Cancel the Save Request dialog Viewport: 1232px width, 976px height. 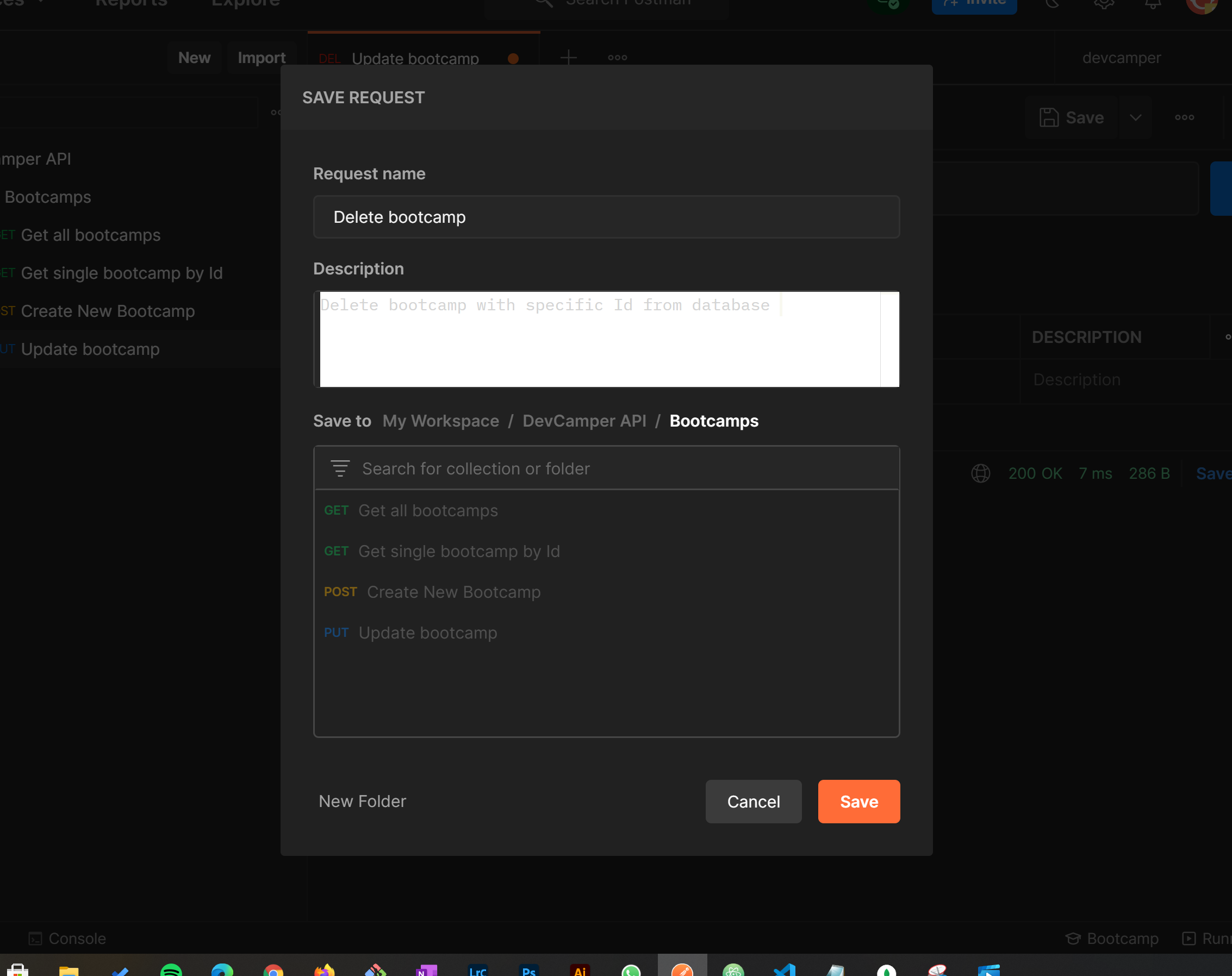coord(753,801)
